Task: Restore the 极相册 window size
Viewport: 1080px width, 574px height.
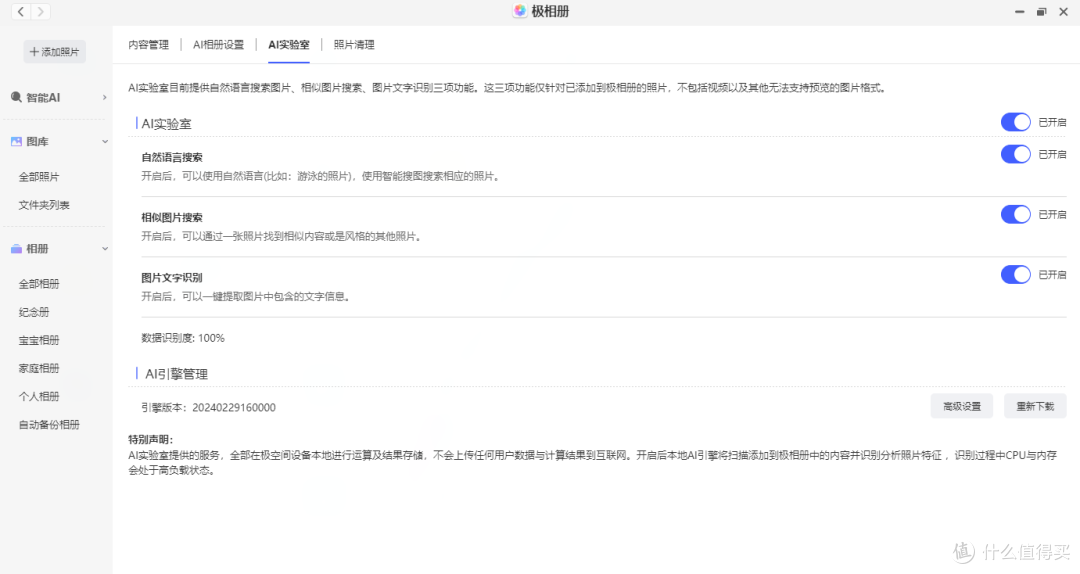Action: tap(1041, 12)
